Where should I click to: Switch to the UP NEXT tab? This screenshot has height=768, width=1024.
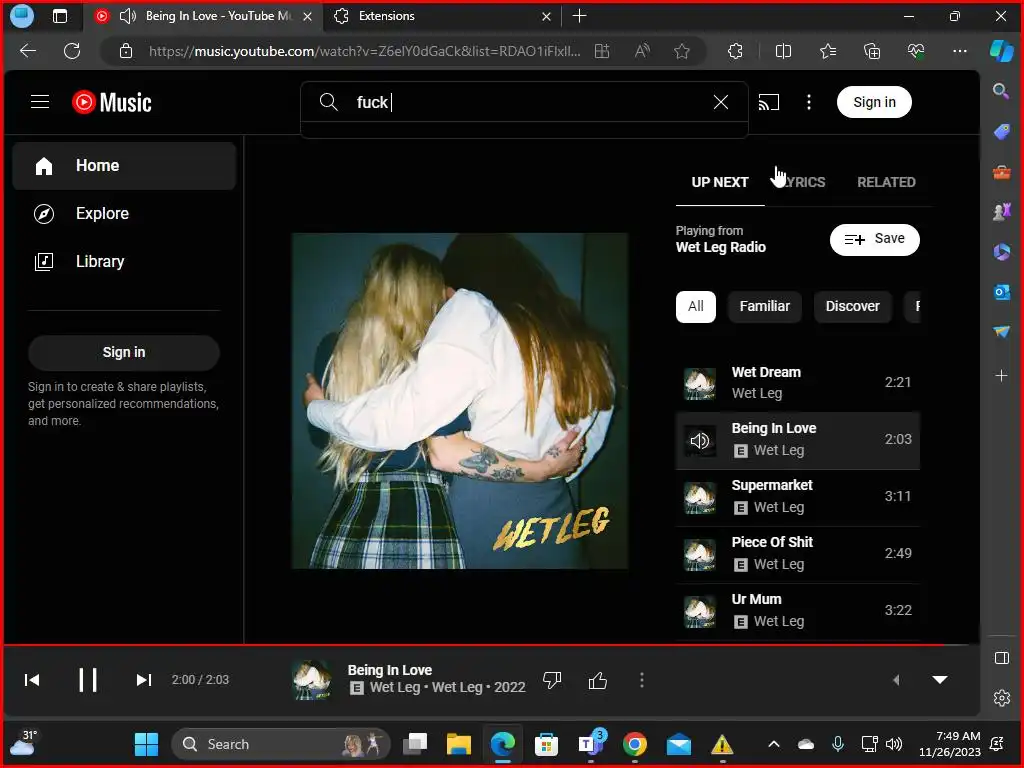point(720,182)
